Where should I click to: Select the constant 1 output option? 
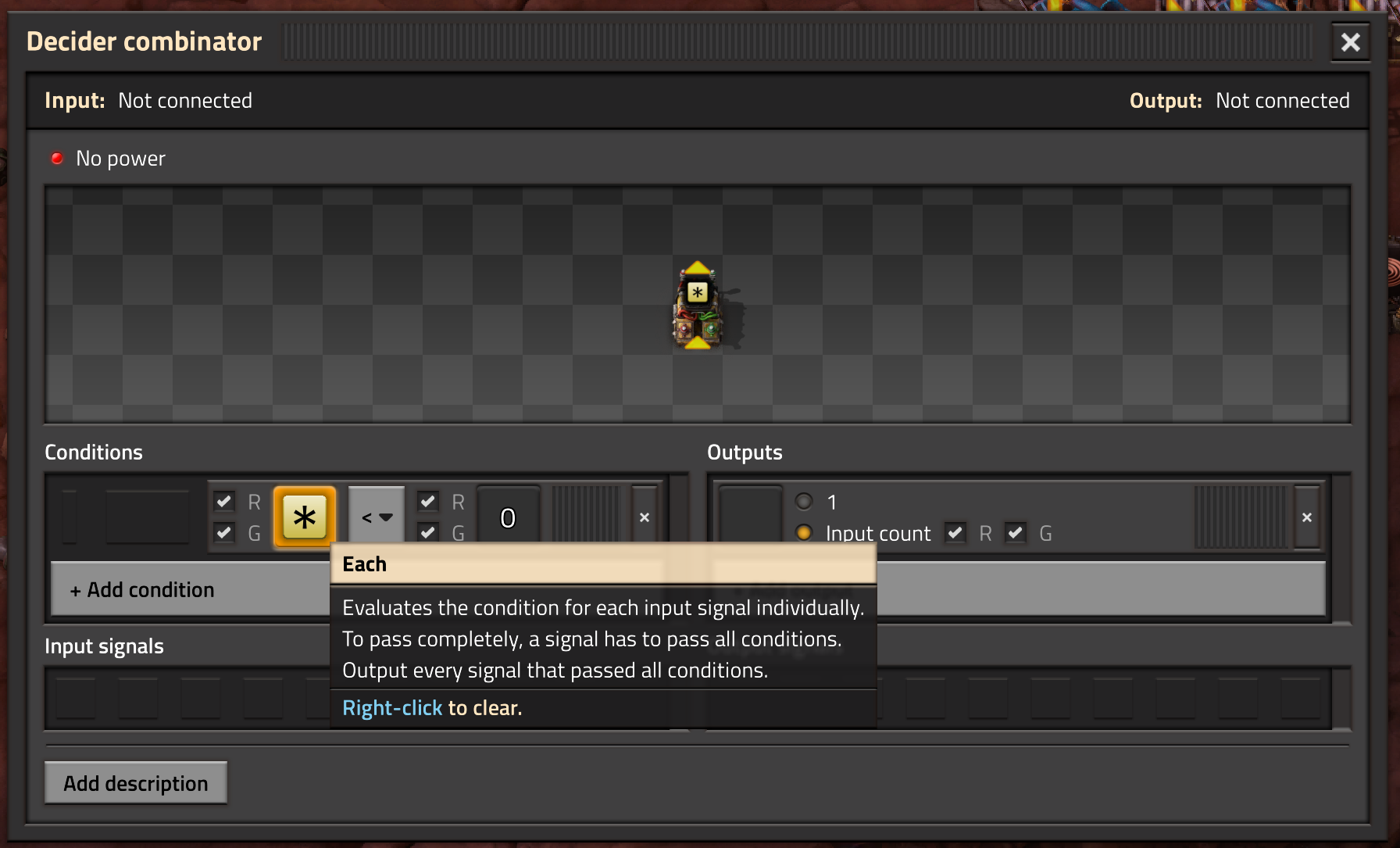tap(804, 501)
